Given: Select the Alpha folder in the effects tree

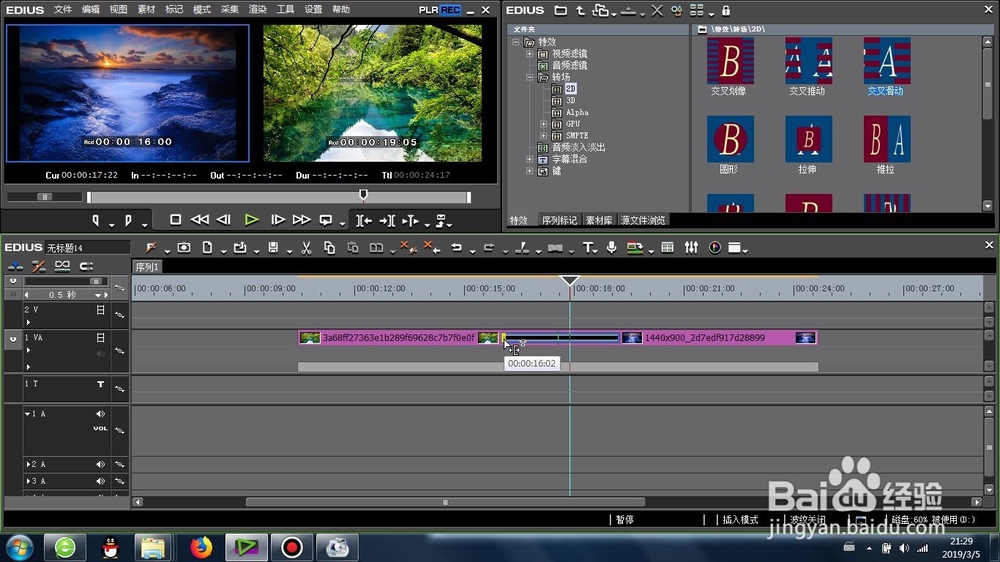Looking at the screenshot, I should (577, 112).
